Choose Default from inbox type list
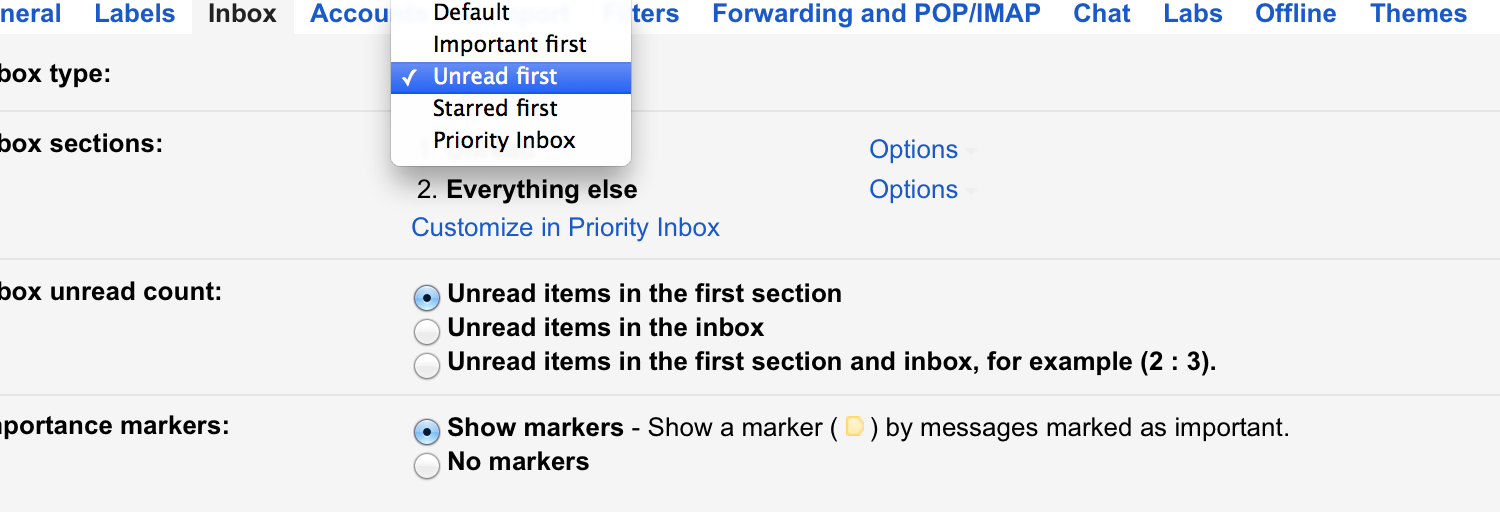The image size is (1500, 512). click(x=472, y=13)
